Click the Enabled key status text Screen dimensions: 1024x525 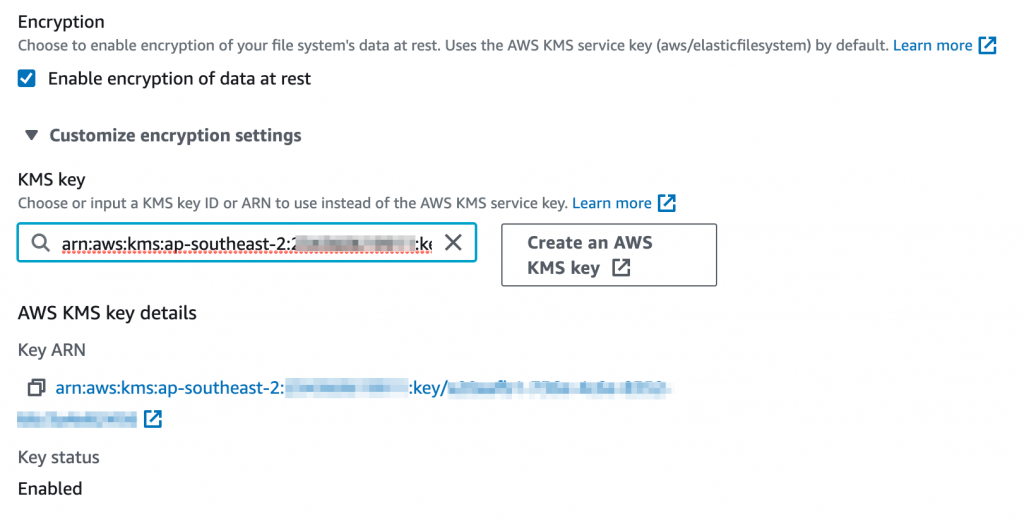tap(50, 488)
